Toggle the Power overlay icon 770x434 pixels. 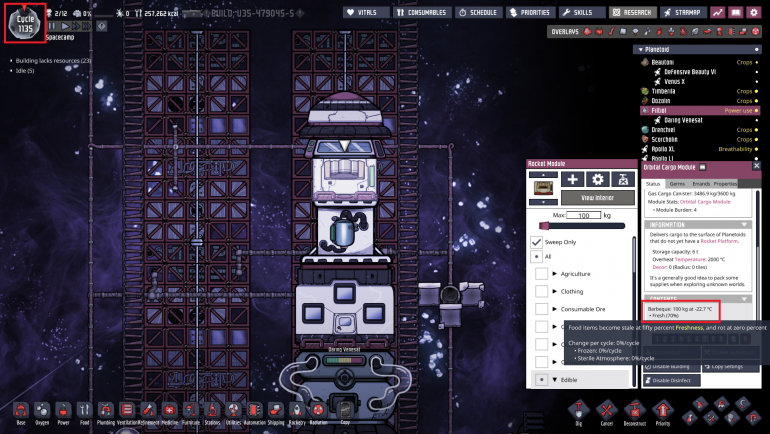tap(599, 31)
